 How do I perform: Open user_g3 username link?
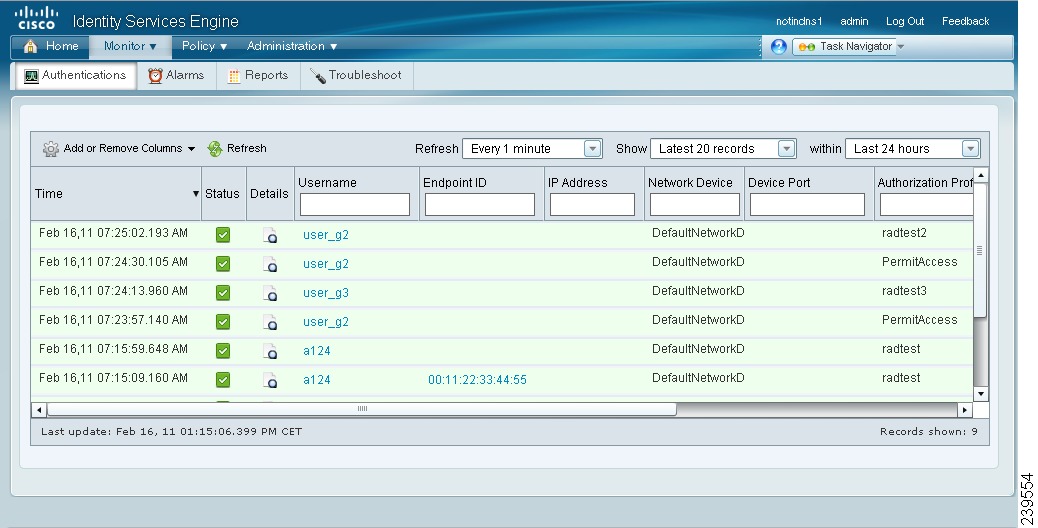coord(326,293)
